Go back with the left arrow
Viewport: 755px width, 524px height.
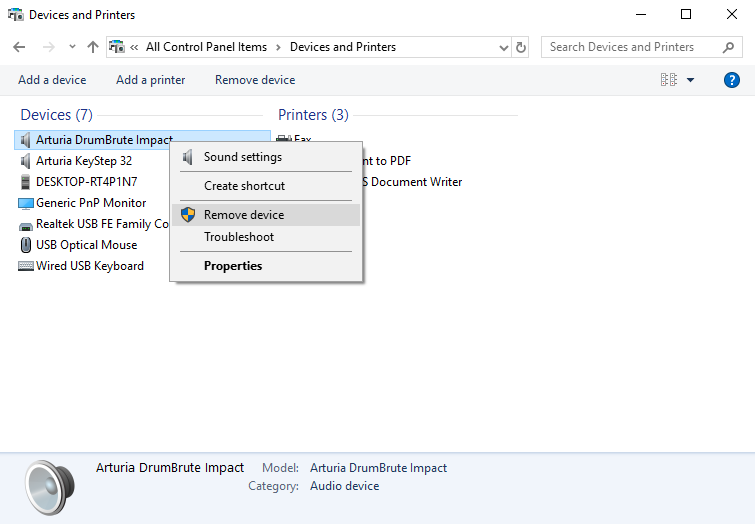click(19, 47)
